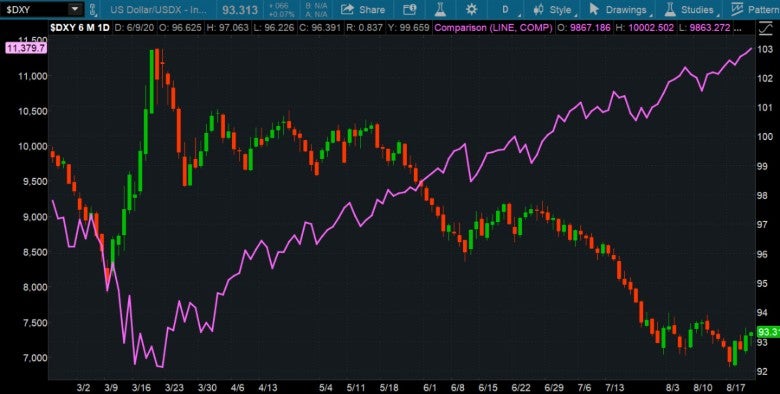
Task: Open the Style menu
Action: click(x=553, y=9)
